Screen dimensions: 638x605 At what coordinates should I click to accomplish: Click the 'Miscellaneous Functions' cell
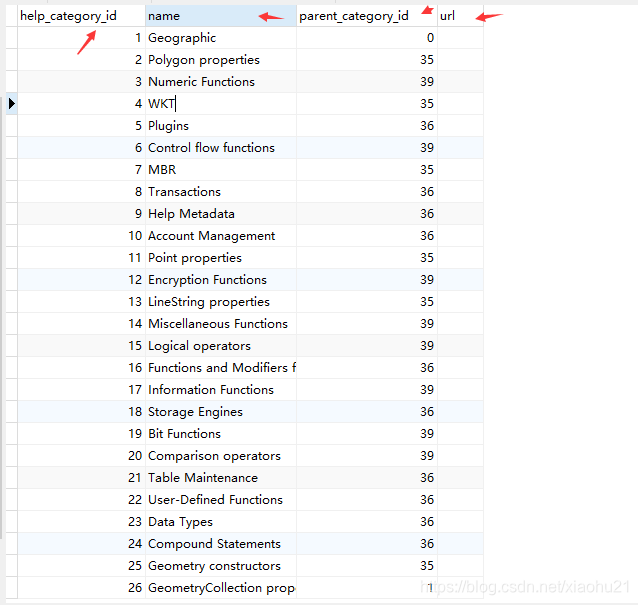[221, 323]
